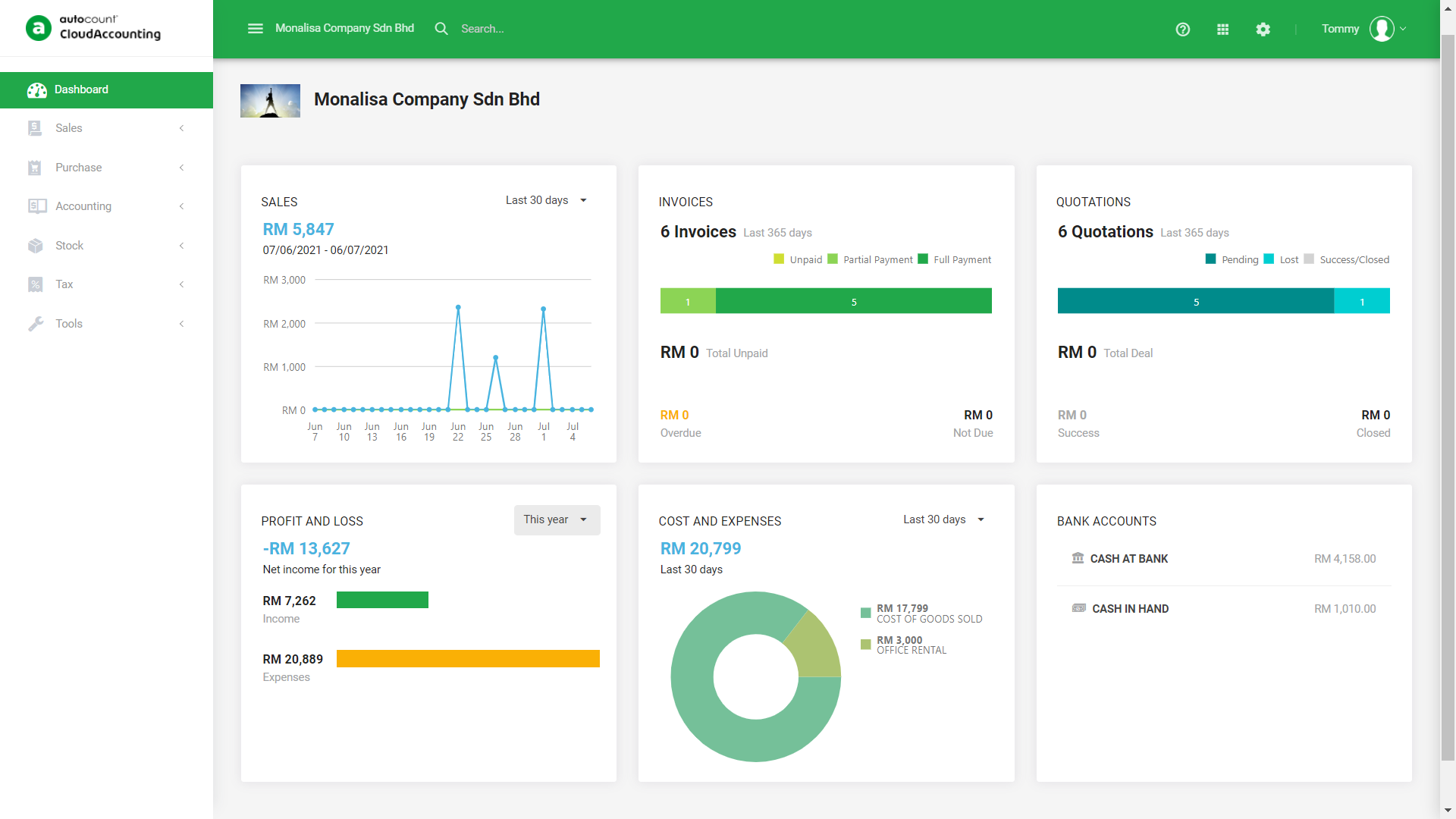Viewport: 1456px width, 819px height.
Task: Click the Tommy user avatar icon
Action: [x=1382, y=29]
